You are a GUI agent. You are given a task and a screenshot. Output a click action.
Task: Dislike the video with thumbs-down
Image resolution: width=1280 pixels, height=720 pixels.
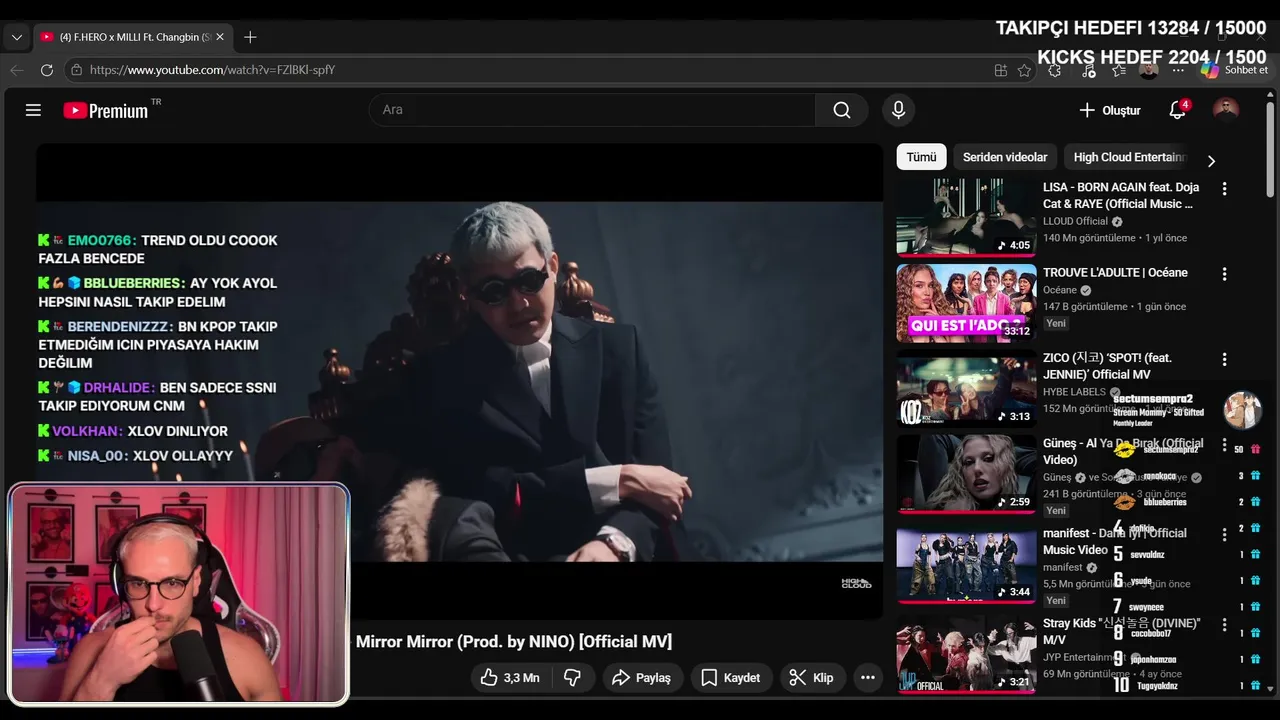point(573,678)
